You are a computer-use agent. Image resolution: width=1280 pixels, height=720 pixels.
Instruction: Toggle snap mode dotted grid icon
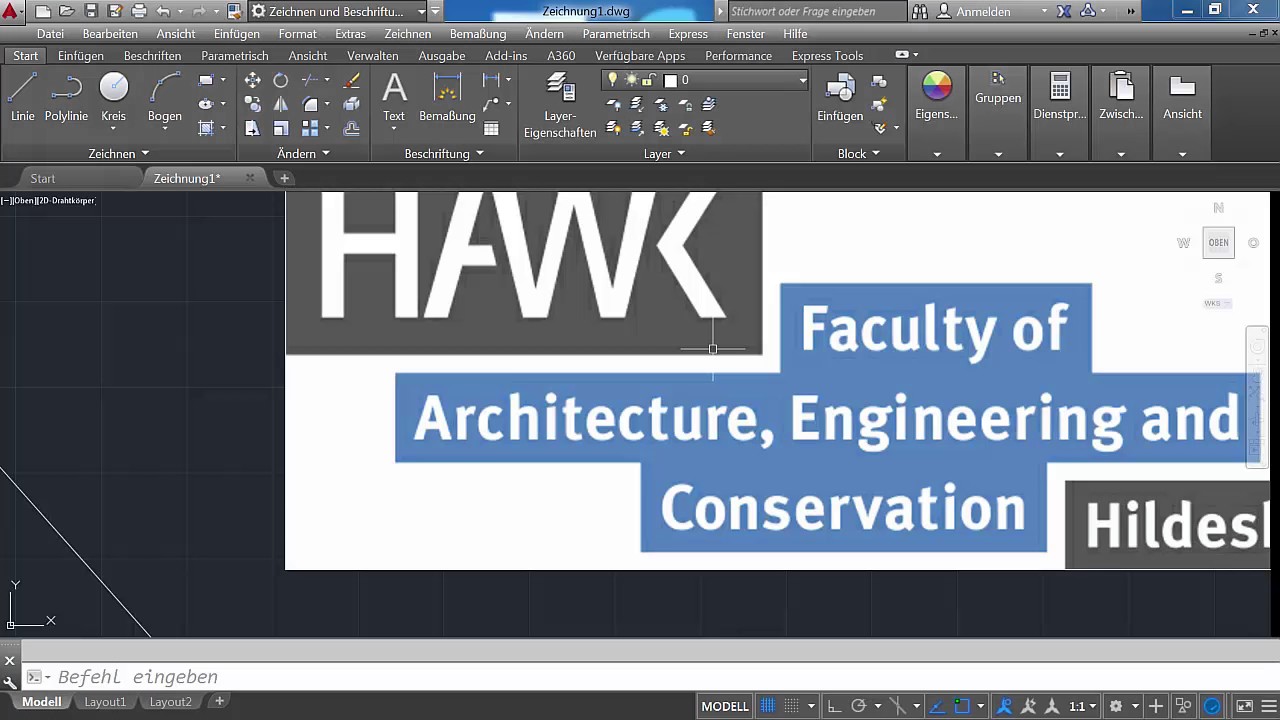pyautogui.click(x=792, y=705)
